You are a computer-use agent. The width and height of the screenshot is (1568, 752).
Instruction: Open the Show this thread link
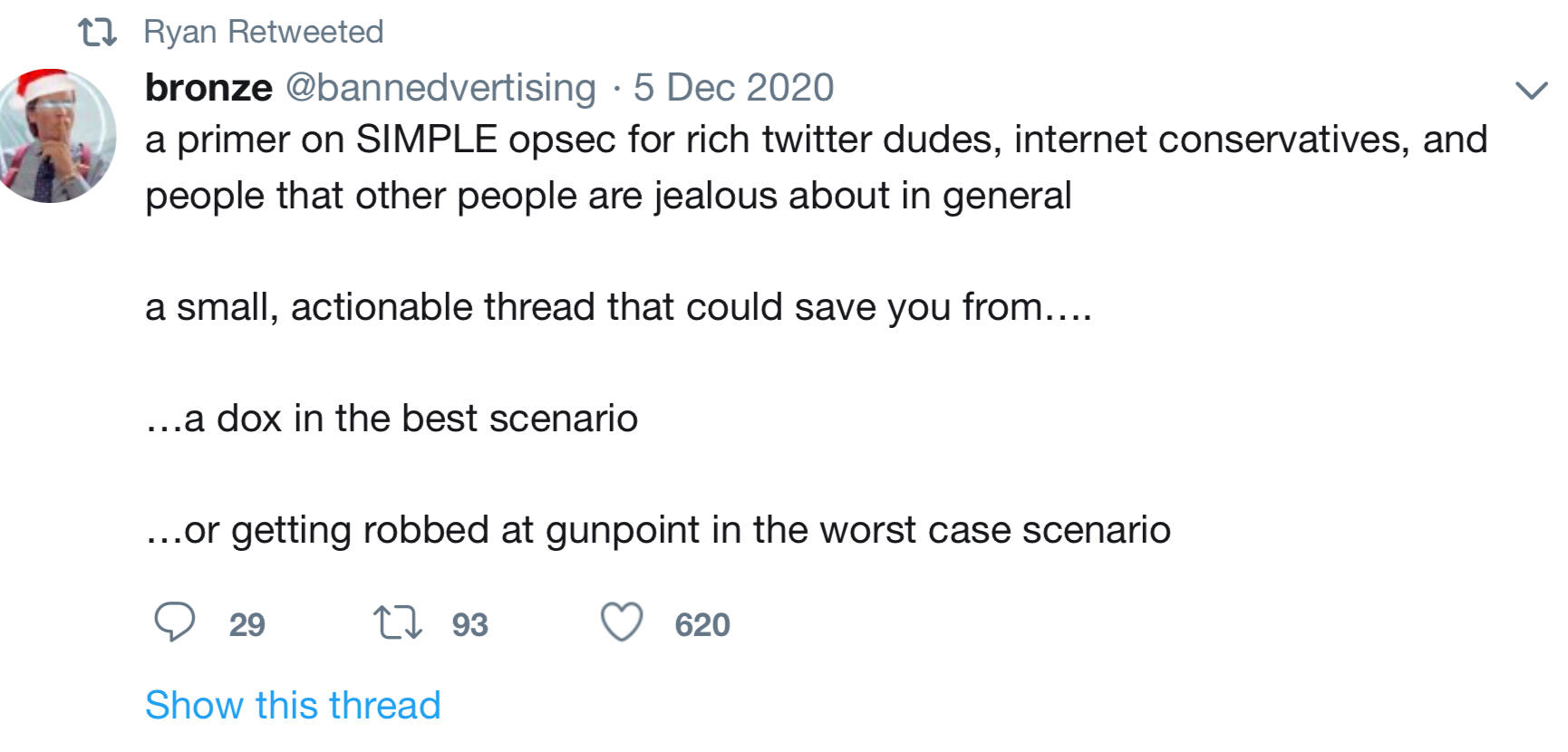(293, 705)
